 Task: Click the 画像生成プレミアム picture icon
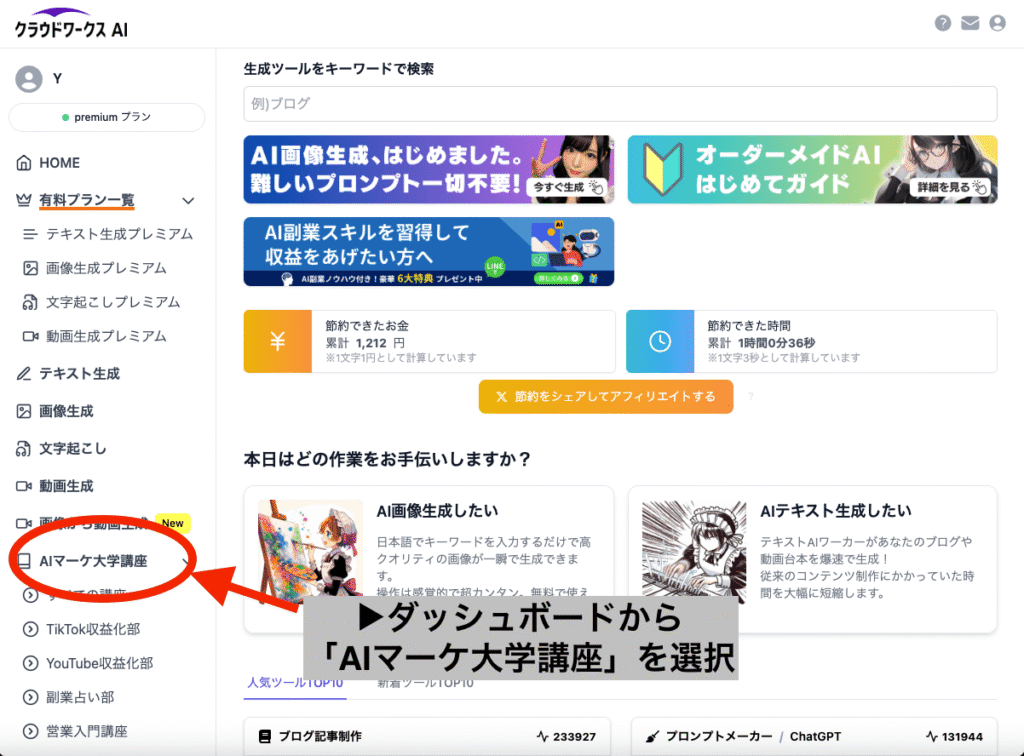pos(30,268)
